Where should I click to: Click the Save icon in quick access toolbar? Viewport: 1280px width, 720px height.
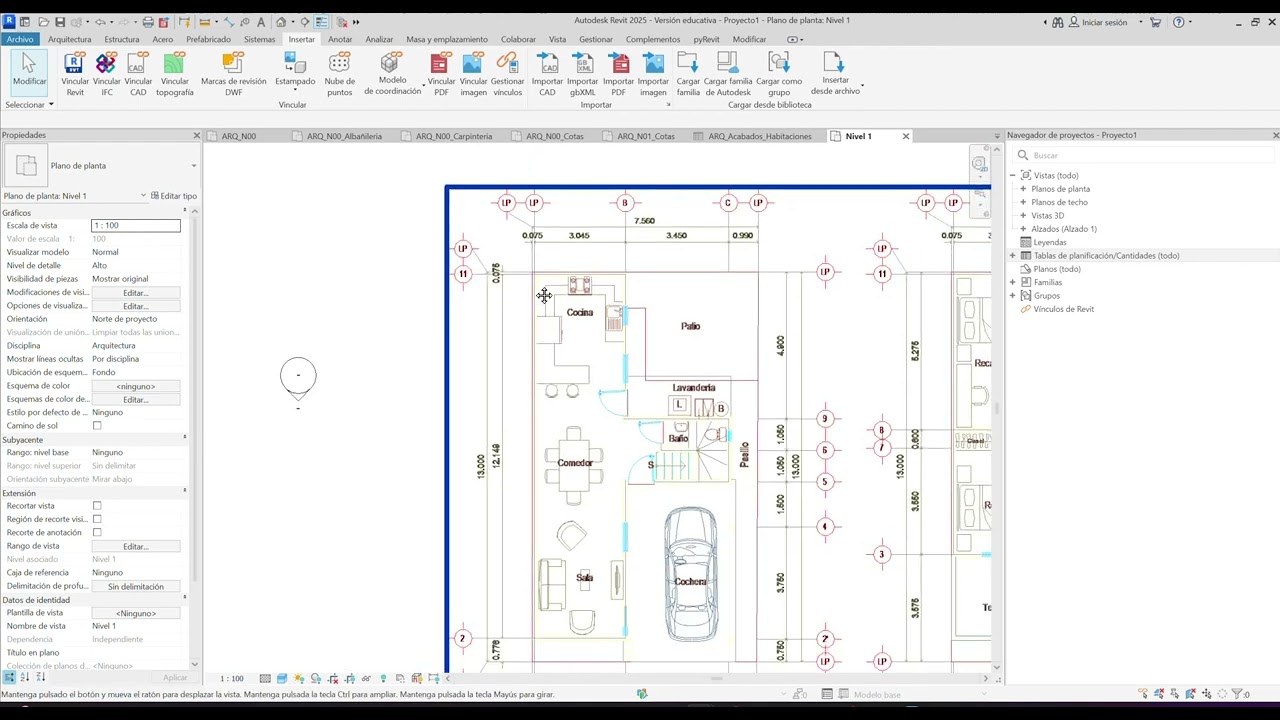click(60, 22)
